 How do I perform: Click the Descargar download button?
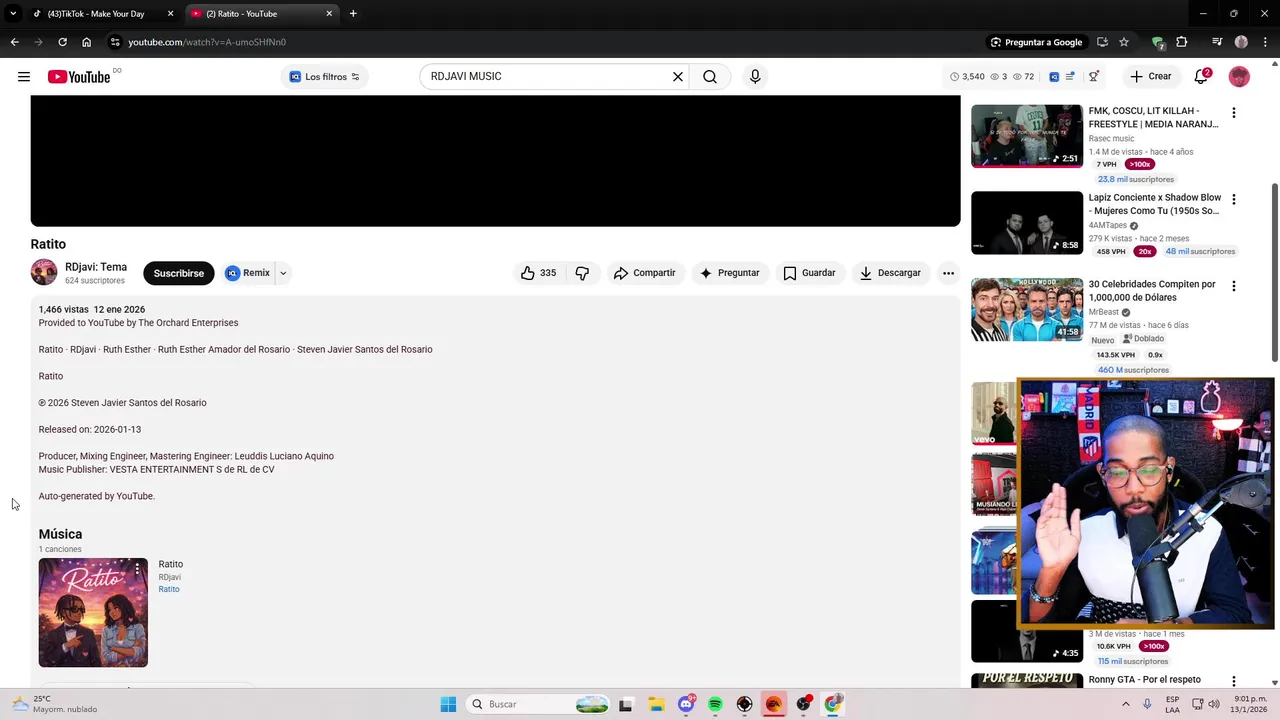pyautogui.click(x=890, y=273)
